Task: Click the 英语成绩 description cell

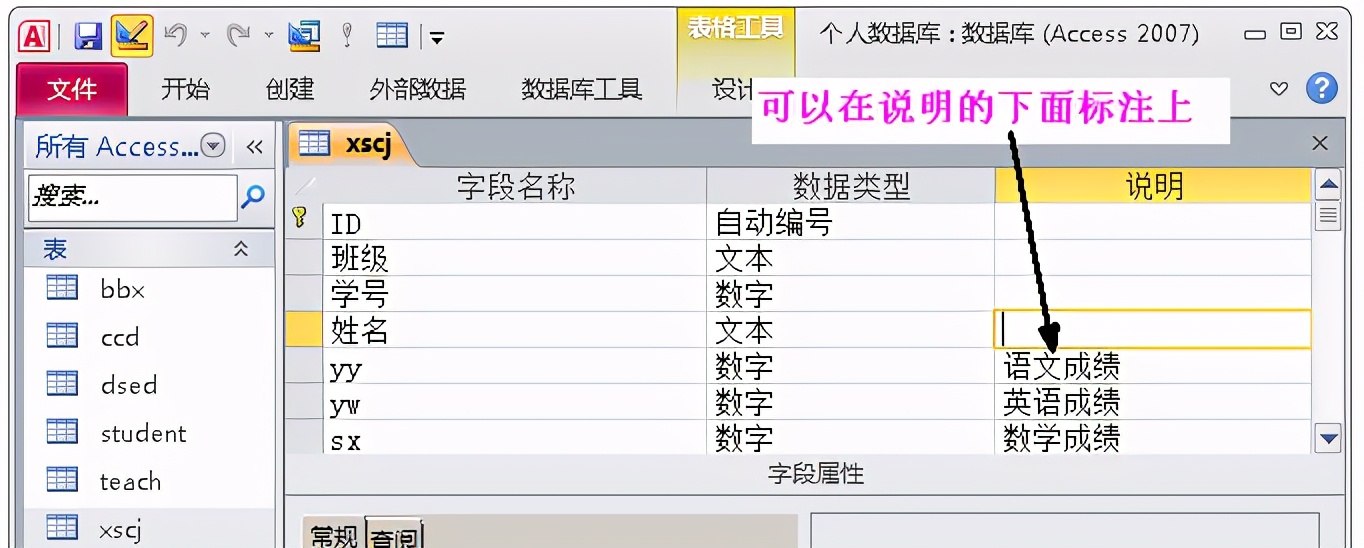Action: [1153, 402]
